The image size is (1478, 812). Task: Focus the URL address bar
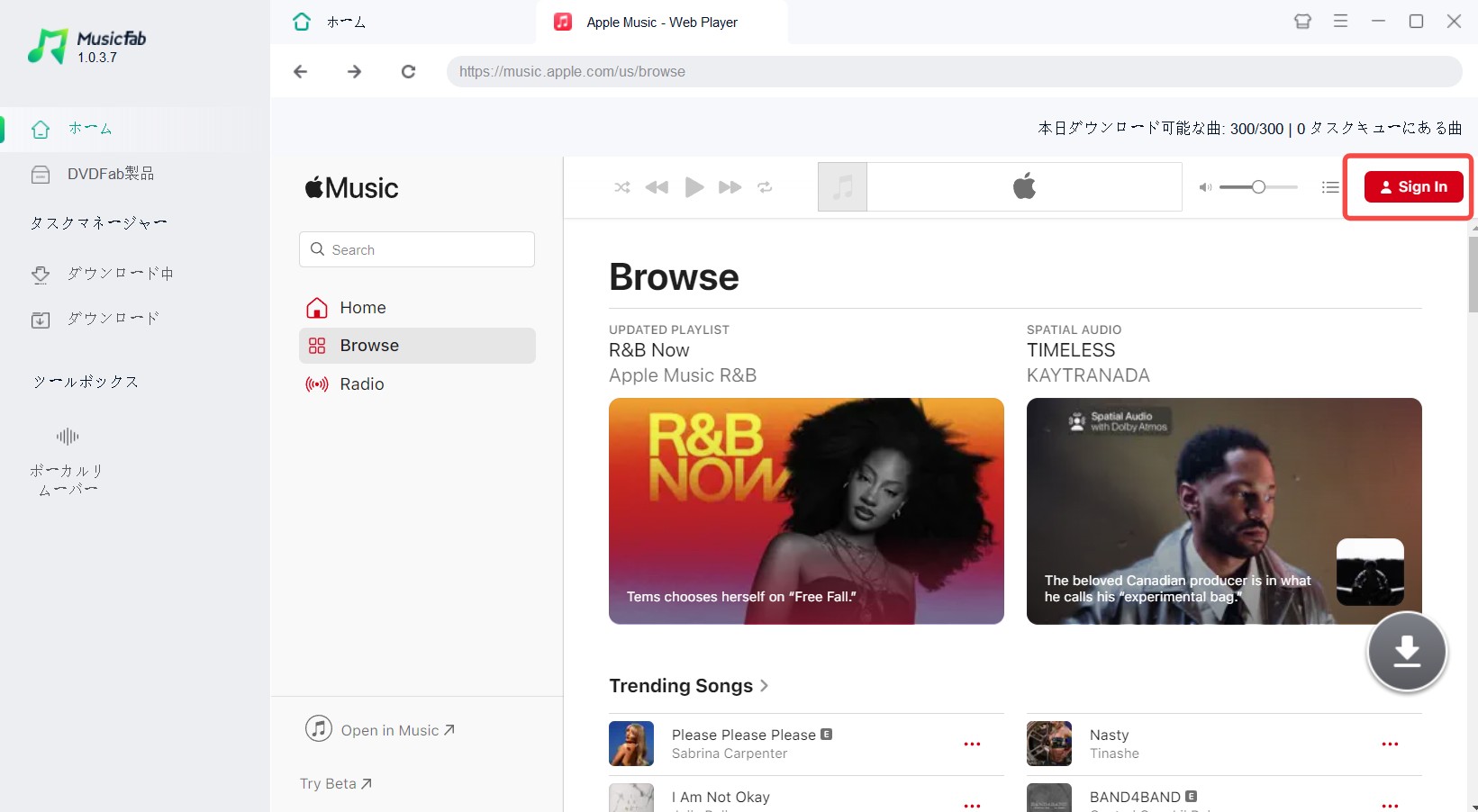(955, 71)
